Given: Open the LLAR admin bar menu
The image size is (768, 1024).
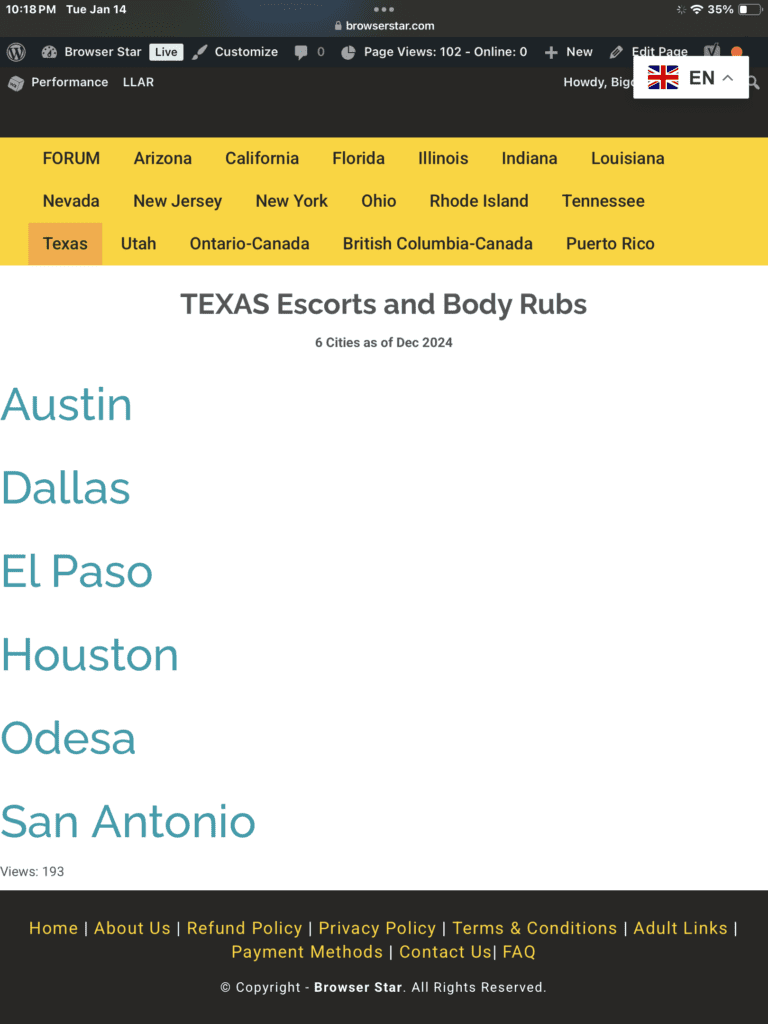Looking at the screenshot, I should click(x=138, y=82).
